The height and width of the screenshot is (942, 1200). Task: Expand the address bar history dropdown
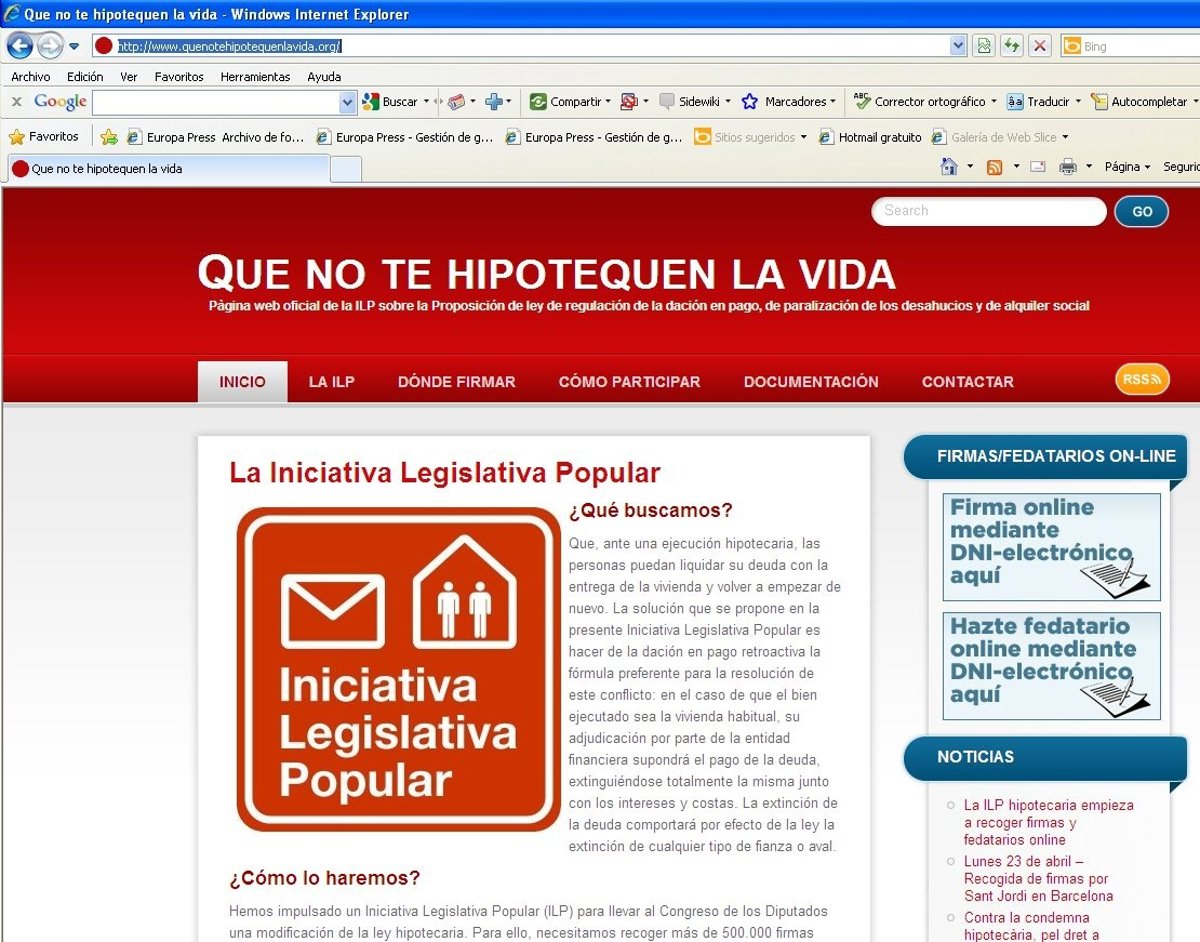[958, 46]
